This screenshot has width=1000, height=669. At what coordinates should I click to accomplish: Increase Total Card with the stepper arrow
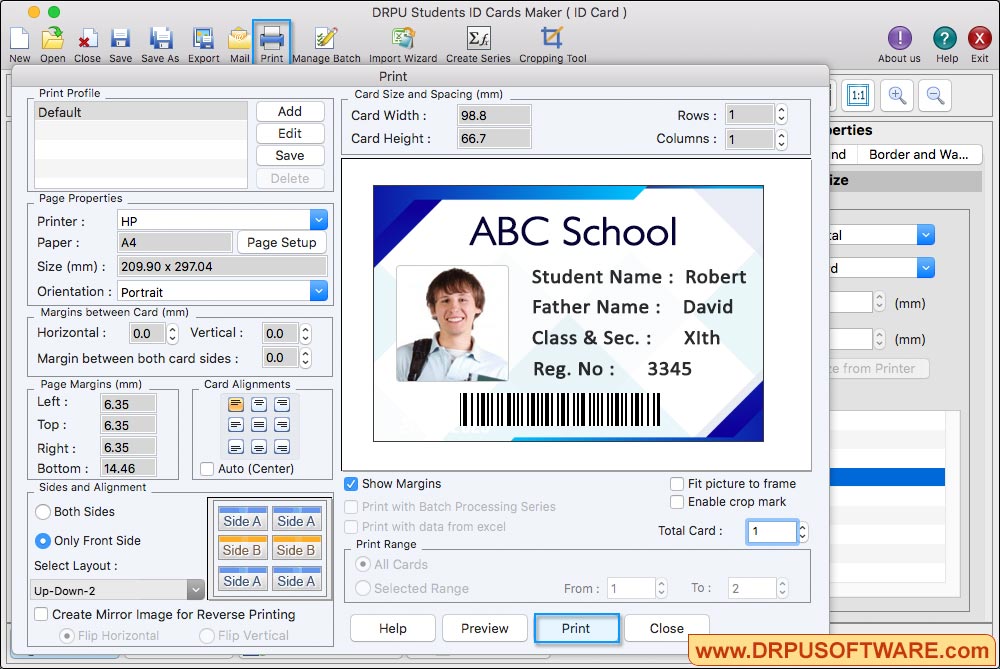coord(802,527)
